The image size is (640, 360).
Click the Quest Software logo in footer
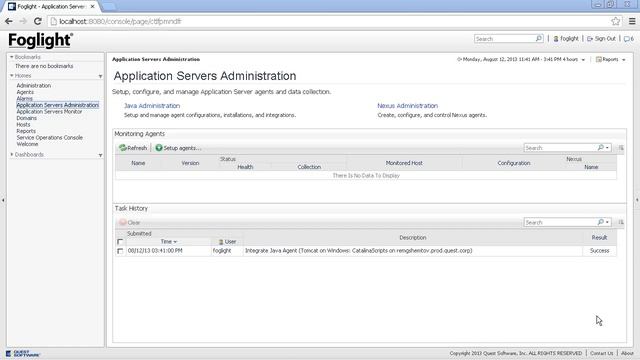tap(23, 353)
